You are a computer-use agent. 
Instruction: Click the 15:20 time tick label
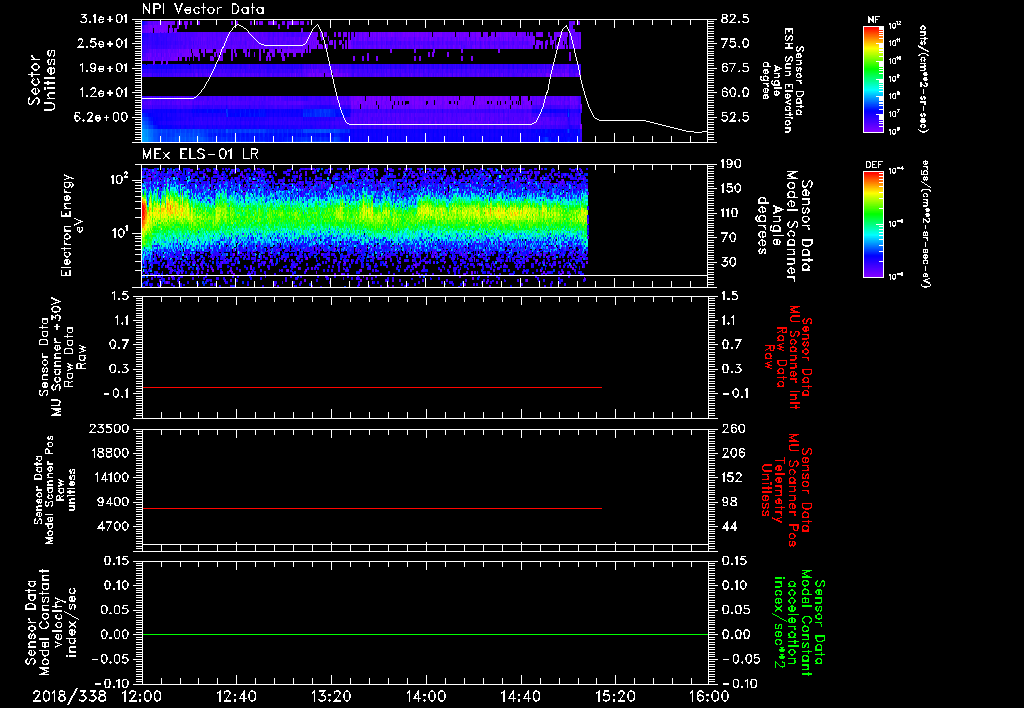click(x=615, y=696)
